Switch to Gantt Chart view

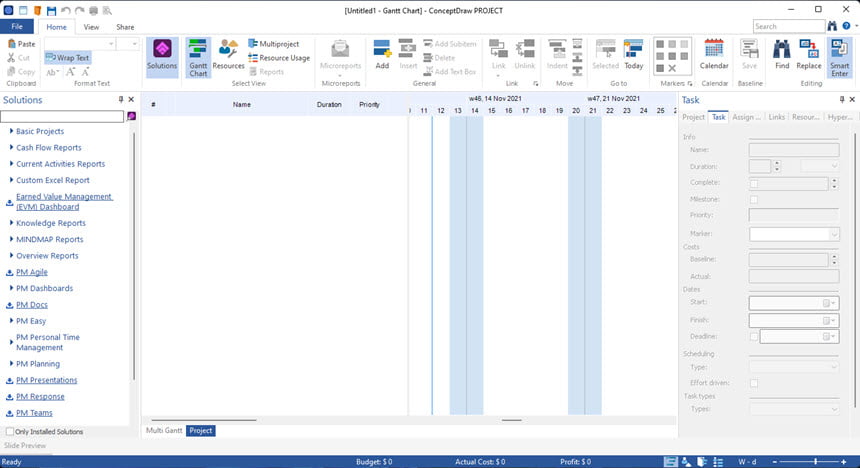tap(198, 57)
